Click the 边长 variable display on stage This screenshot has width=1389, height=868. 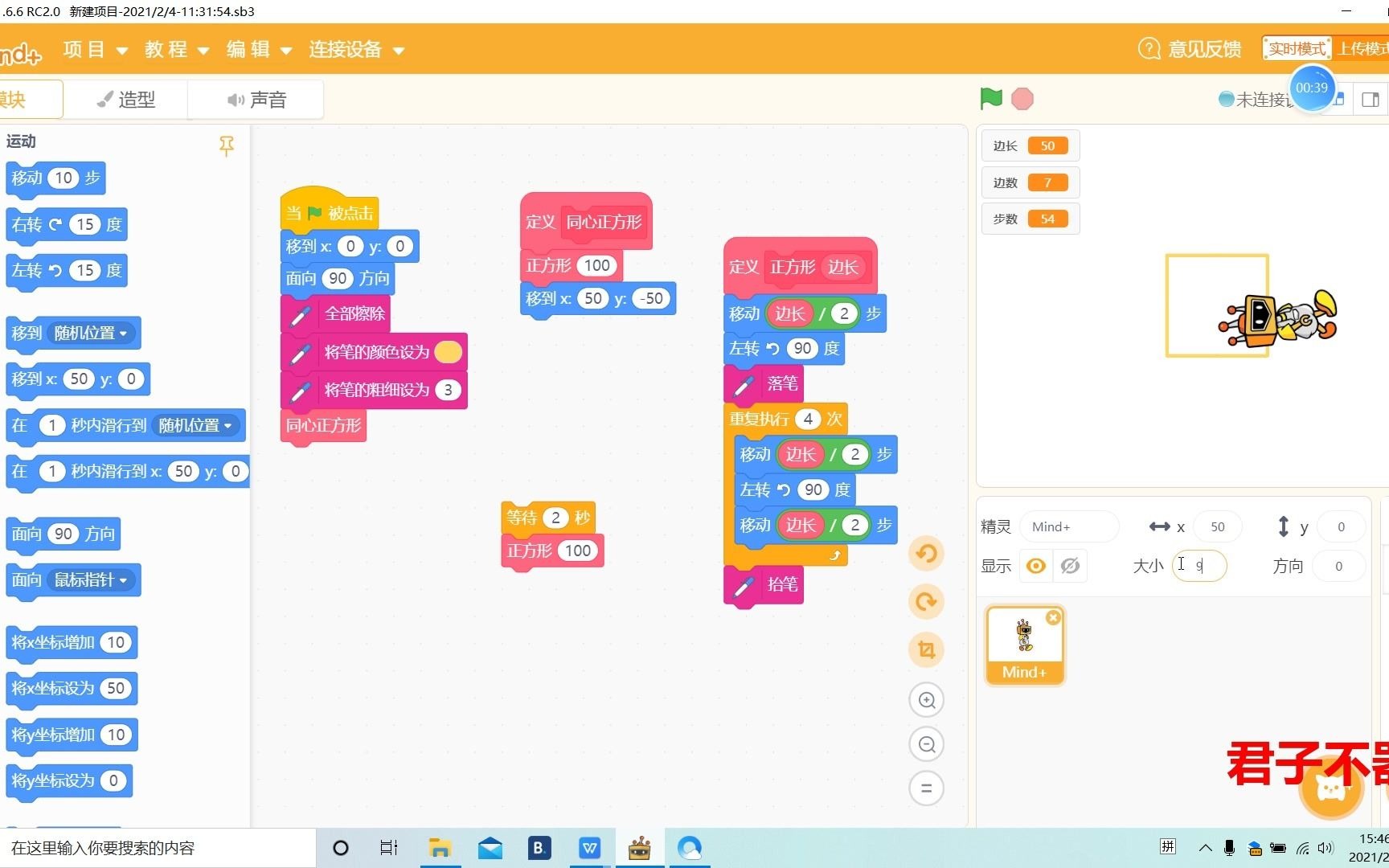(1030, 145)
